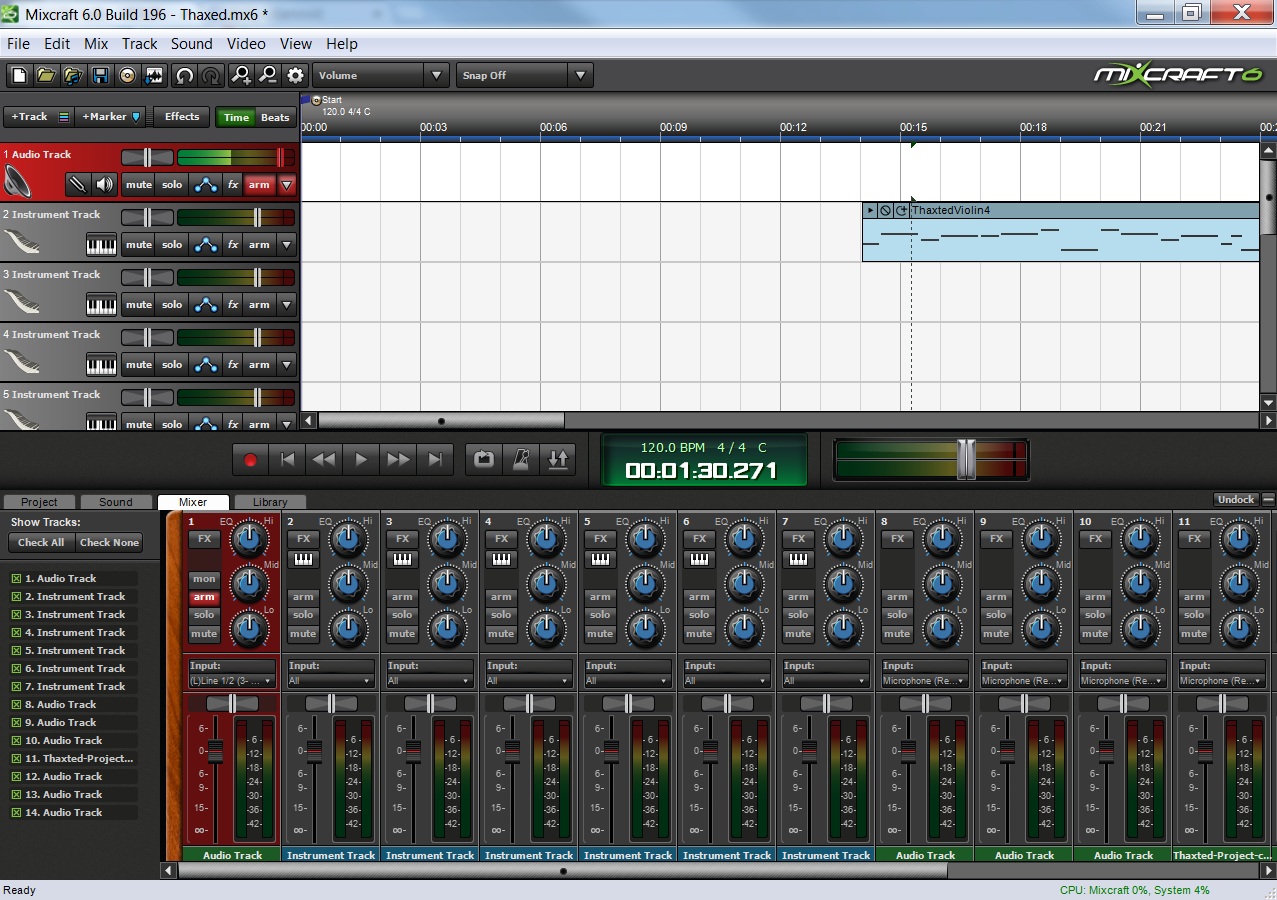Toggle arm on Audio Track 1 track header
This screenshot has height=900, width=1277.
[x=259, y=184]
